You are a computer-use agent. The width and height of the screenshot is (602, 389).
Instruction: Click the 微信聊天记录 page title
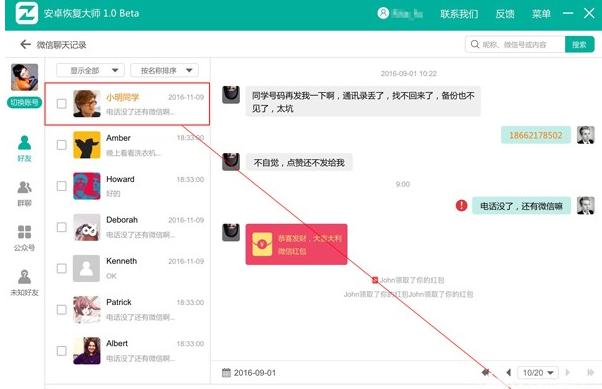tap(61, 45)
